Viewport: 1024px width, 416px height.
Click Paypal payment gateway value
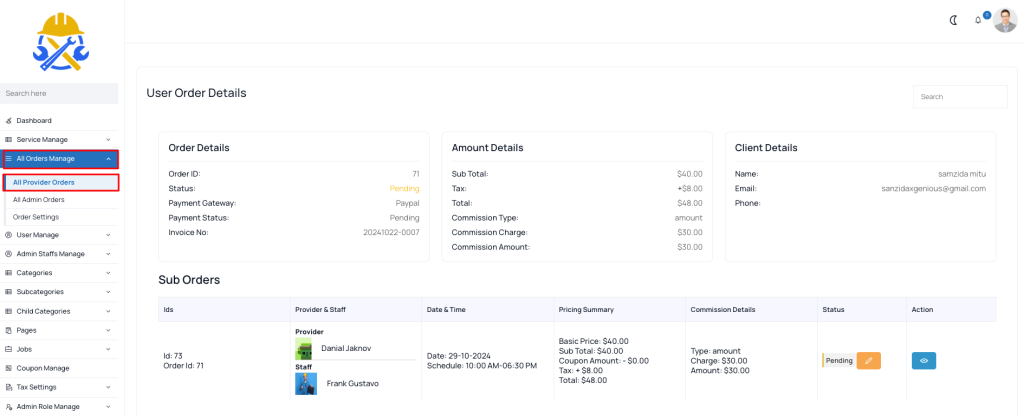[x=408, y=203]
